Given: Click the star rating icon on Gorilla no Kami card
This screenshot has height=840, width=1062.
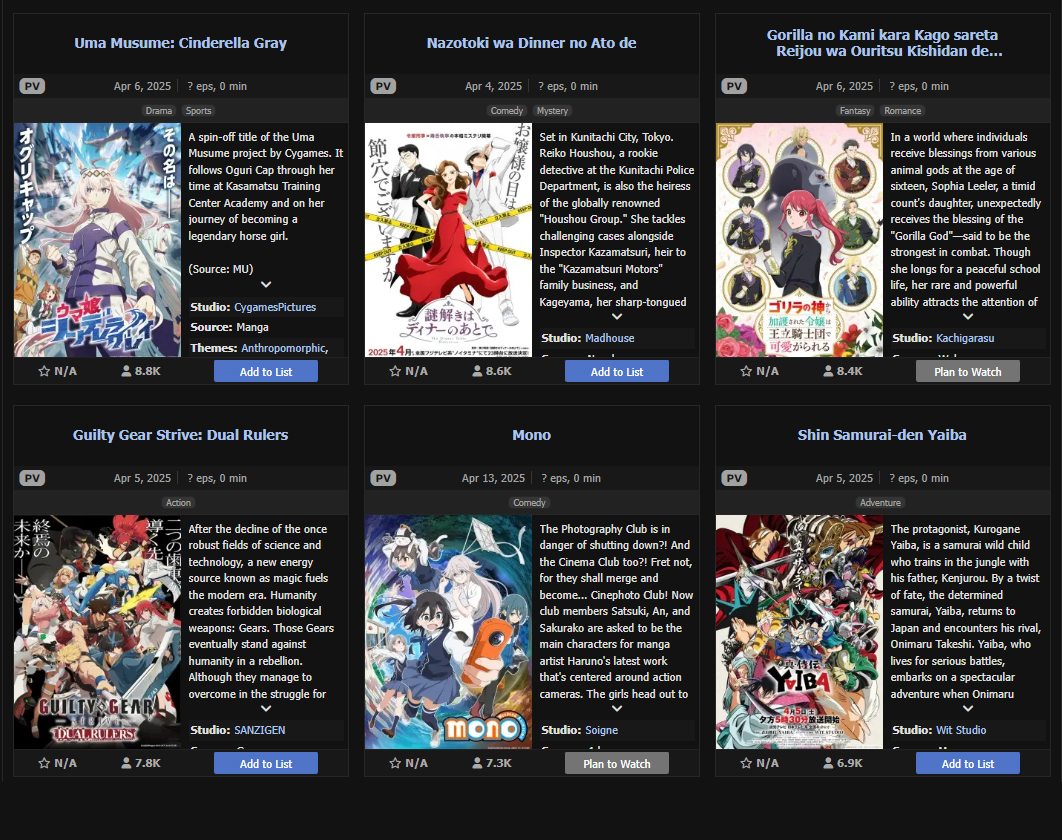Looking at the screenshot, I should pos(746,371).
